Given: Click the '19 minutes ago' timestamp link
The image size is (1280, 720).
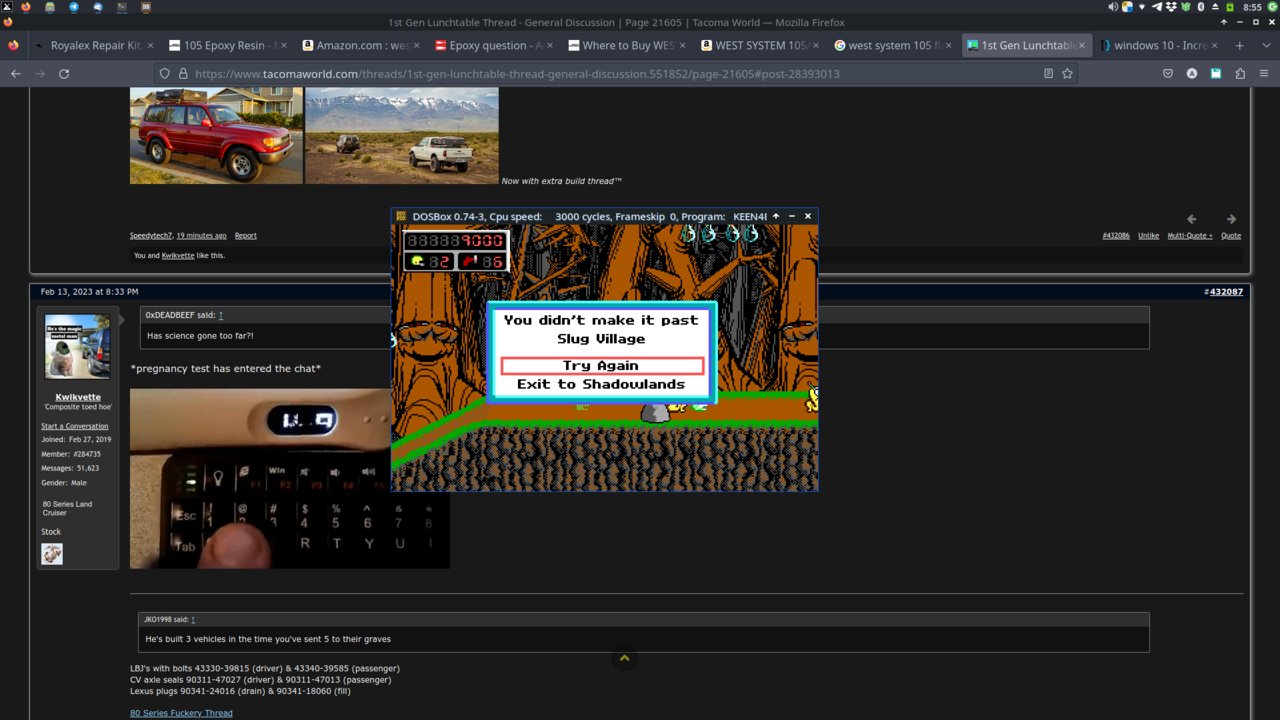Looking at the screenshot, I should 202,236.
